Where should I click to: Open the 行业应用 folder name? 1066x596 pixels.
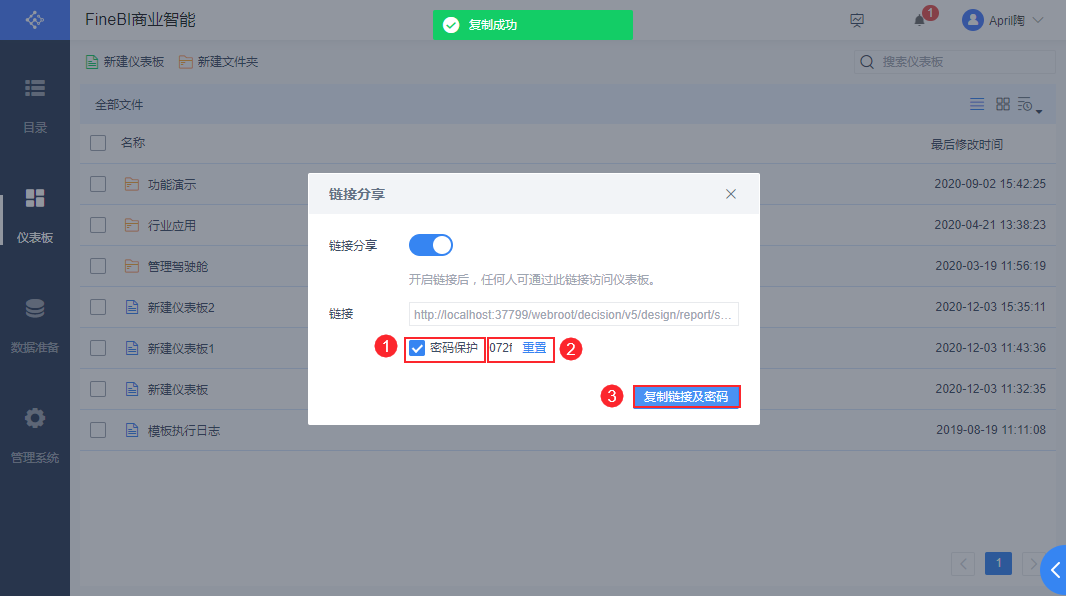172,226
